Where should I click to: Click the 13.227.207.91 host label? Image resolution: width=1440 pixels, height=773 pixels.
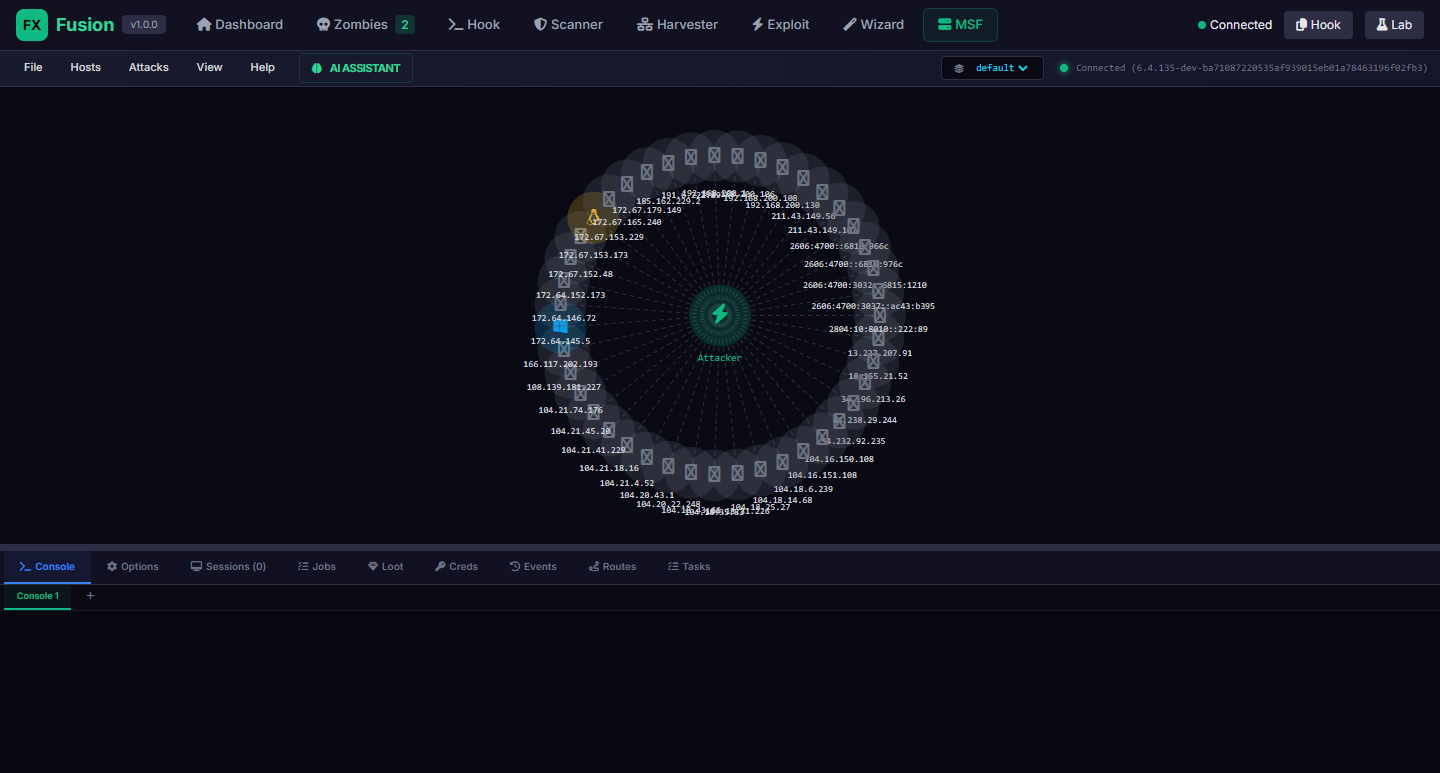pyautogui.click(x=880, y=354)
